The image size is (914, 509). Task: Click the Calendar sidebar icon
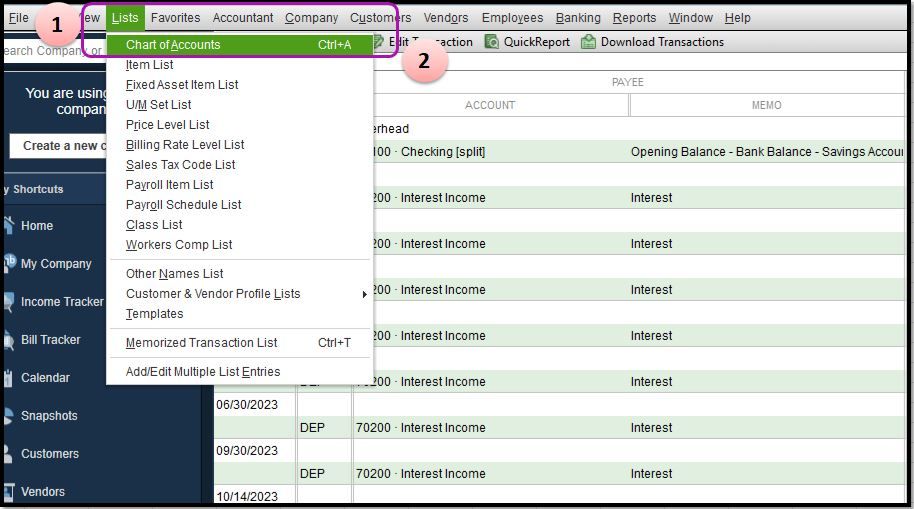coord(8,378)
